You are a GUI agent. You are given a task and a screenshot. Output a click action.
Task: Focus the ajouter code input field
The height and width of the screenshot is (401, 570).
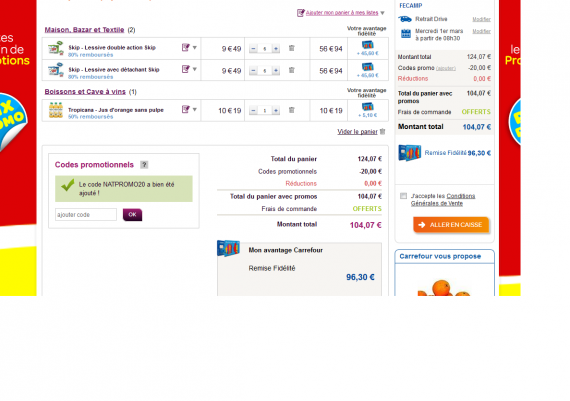pos(86,214)
